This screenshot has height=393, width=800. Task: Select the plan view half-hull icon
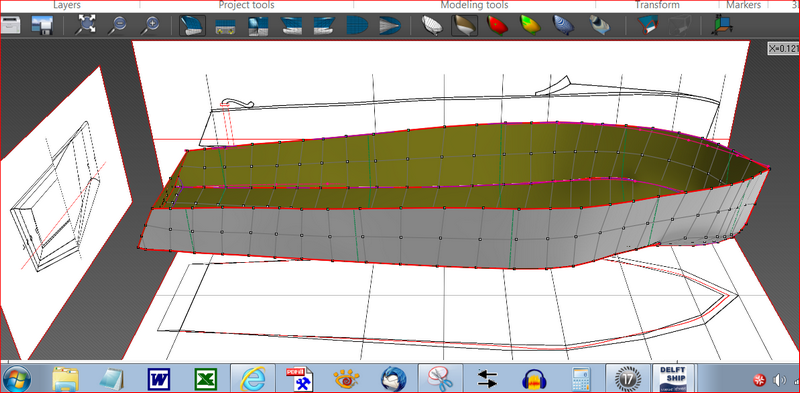tap(357, 25)
